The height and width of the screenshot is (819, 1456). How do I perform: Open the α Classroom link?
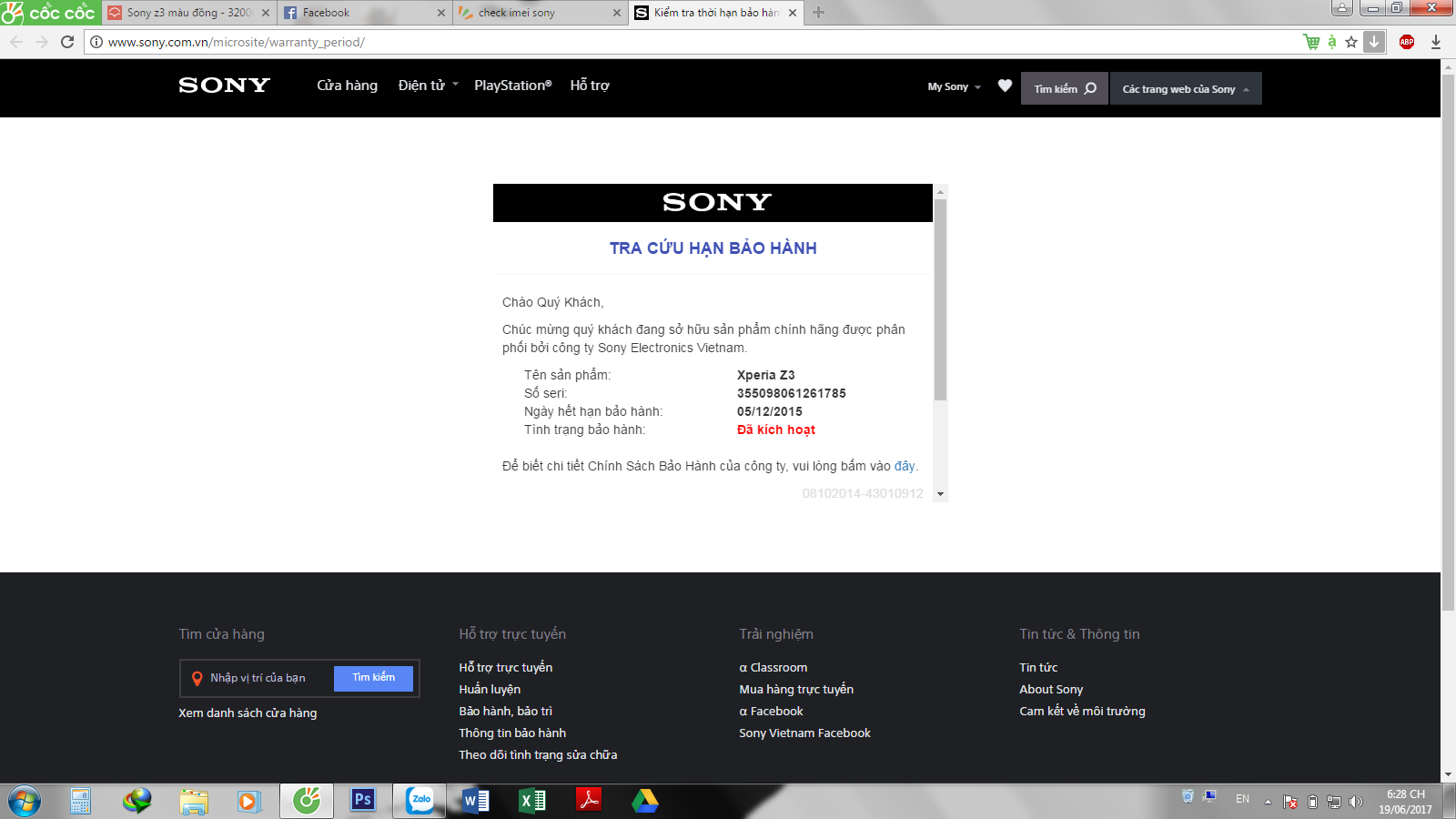pyautogui.click(x=773, y=667)
